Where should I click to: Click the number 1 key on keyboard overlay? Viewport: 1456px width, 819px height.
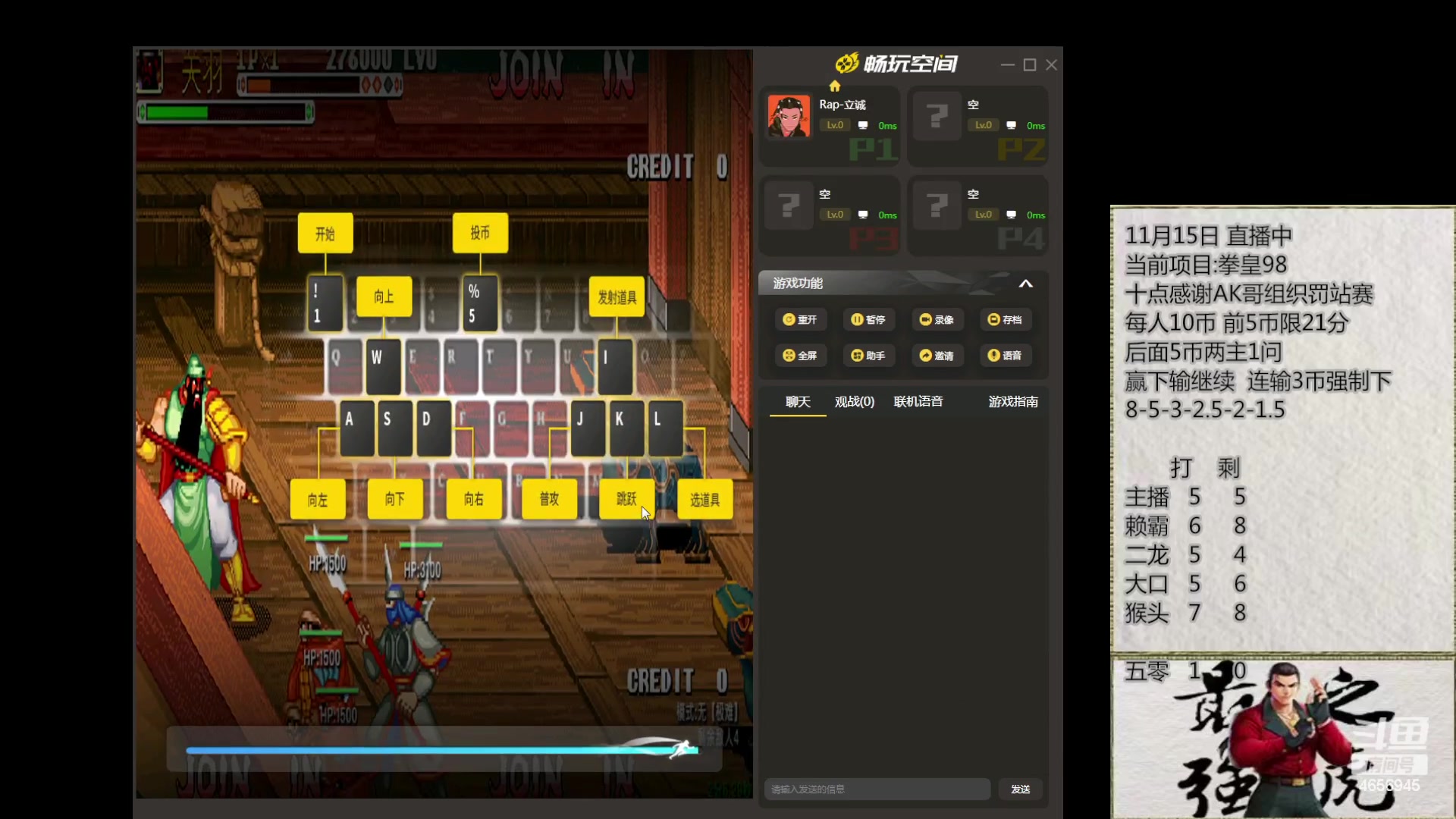coord(325,303)
